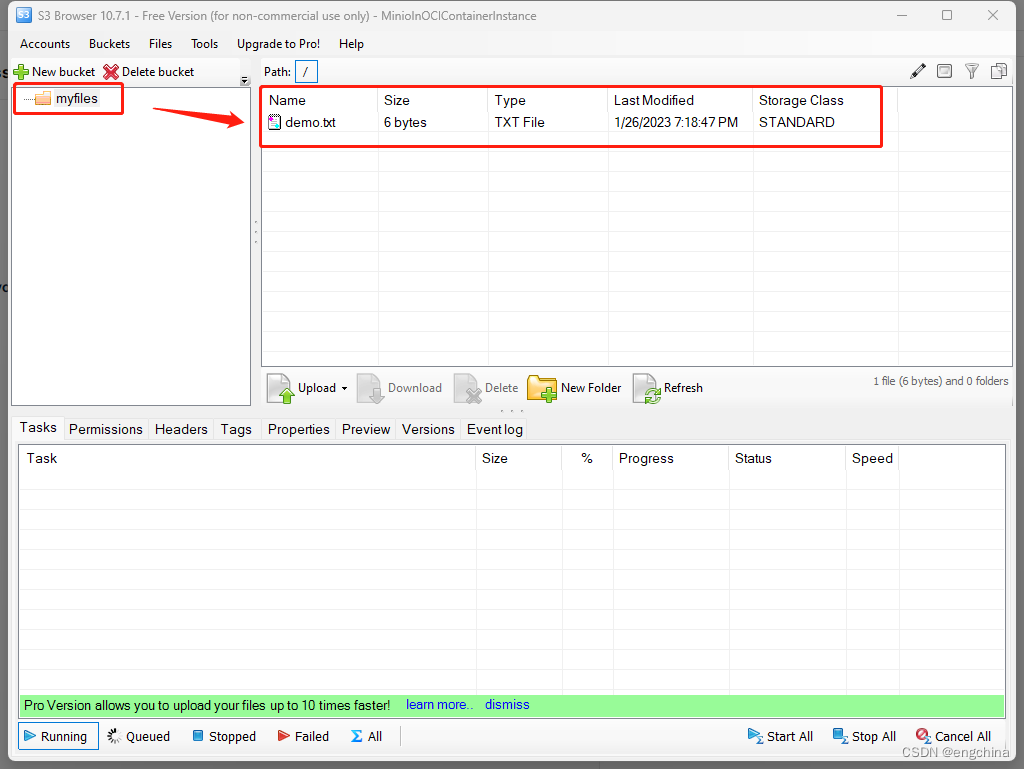Select the demo.txt file name
This screenshot has width=1024, height=769.
click(x=310, y=122)
